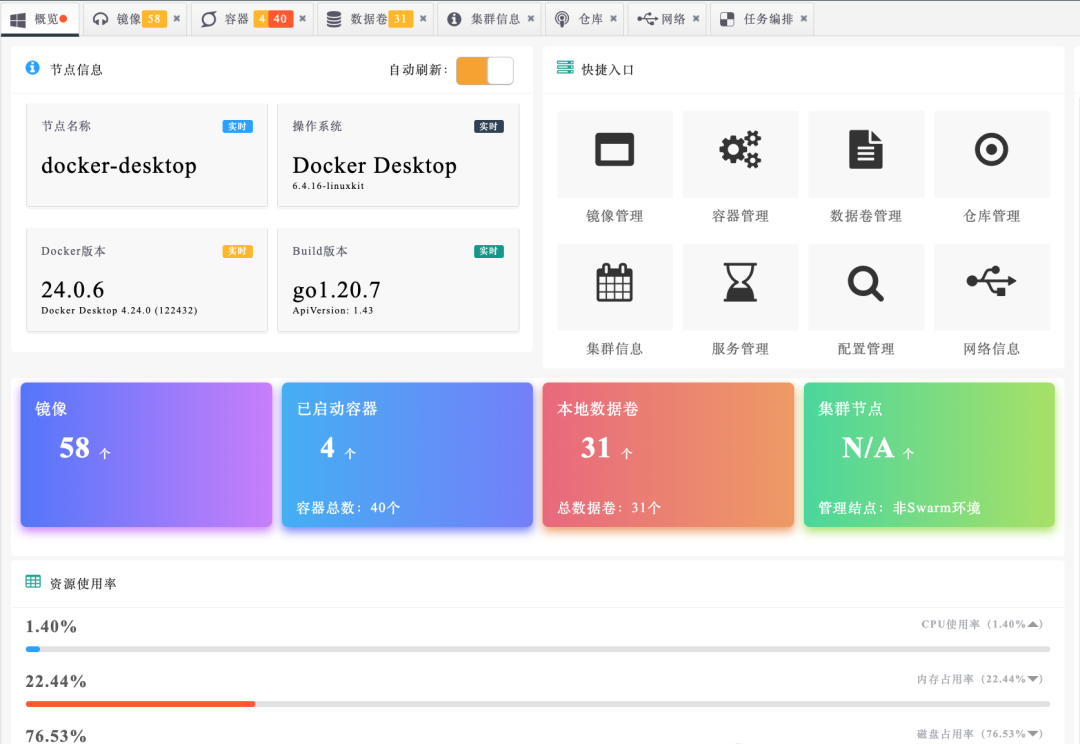Click the 实时 badge on Docker版本 card
1080x744 pixels.
[238, 251]
